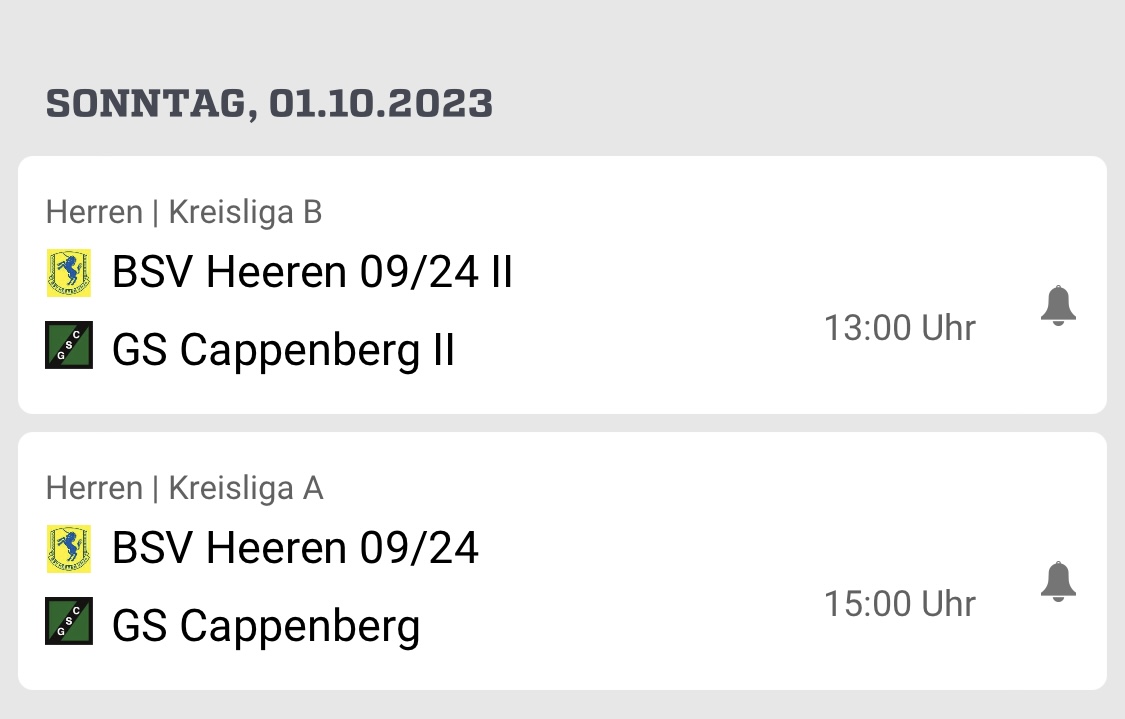Viewport: 1125px width, 719px height.
Task: Click the 01.10.2023 date text
Action: point(381,104)
